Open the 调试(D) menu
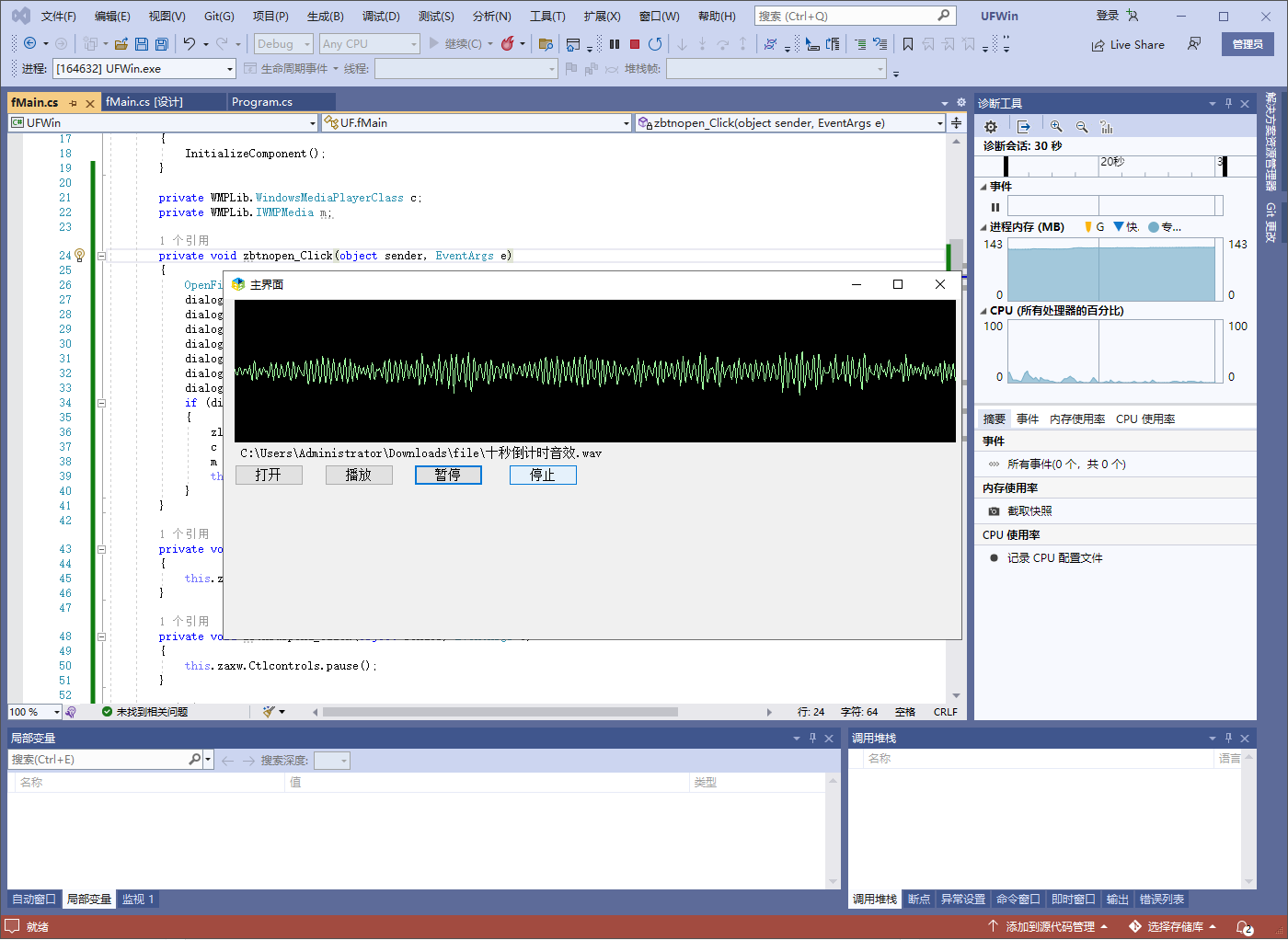The height and width of the screenshot is (940, 1288). [381, 17]
